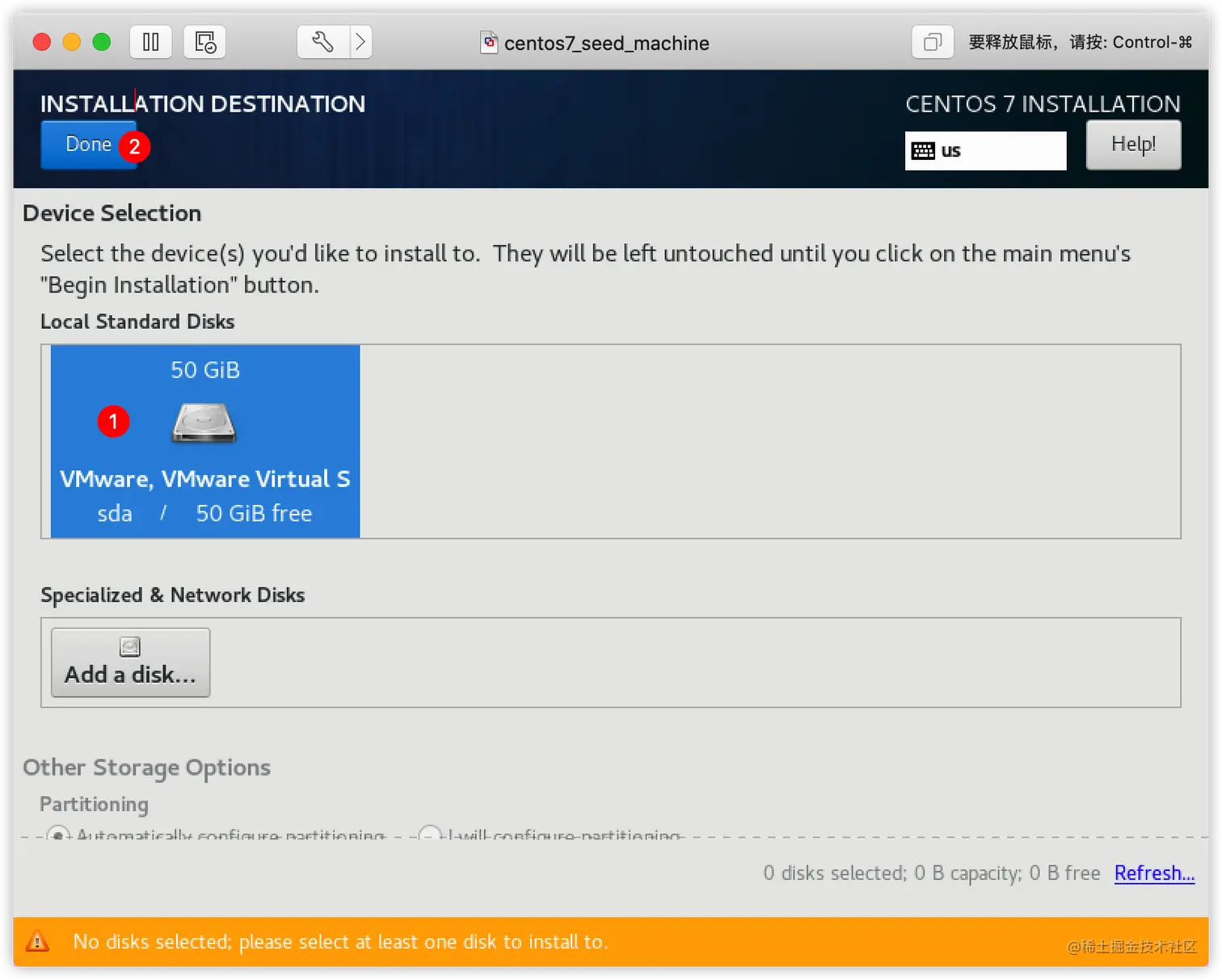Select the 50 GiB VMware virtual disk

[x=205, y=441]
